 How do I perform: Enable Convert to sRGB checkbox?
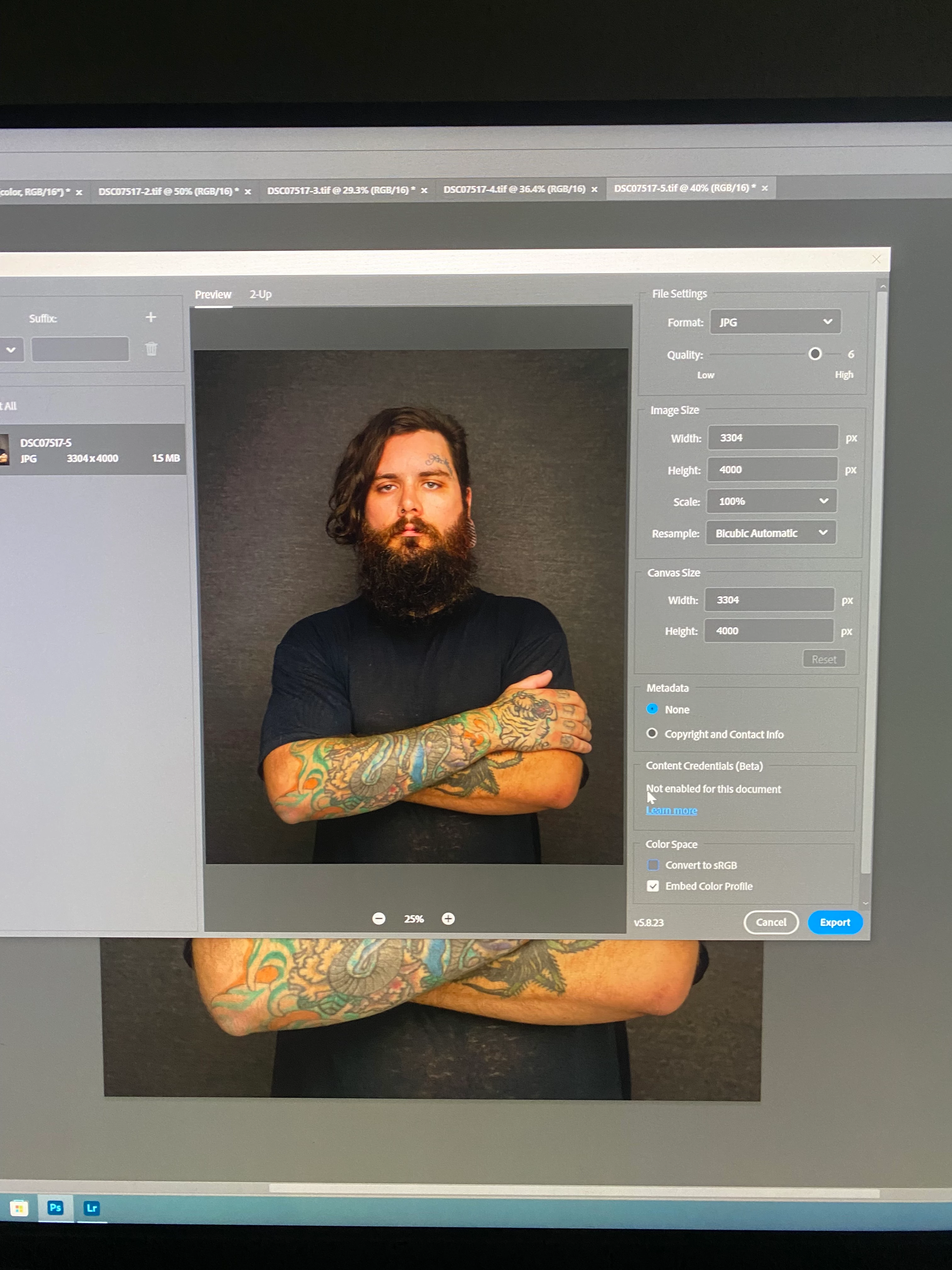point(653,865)
